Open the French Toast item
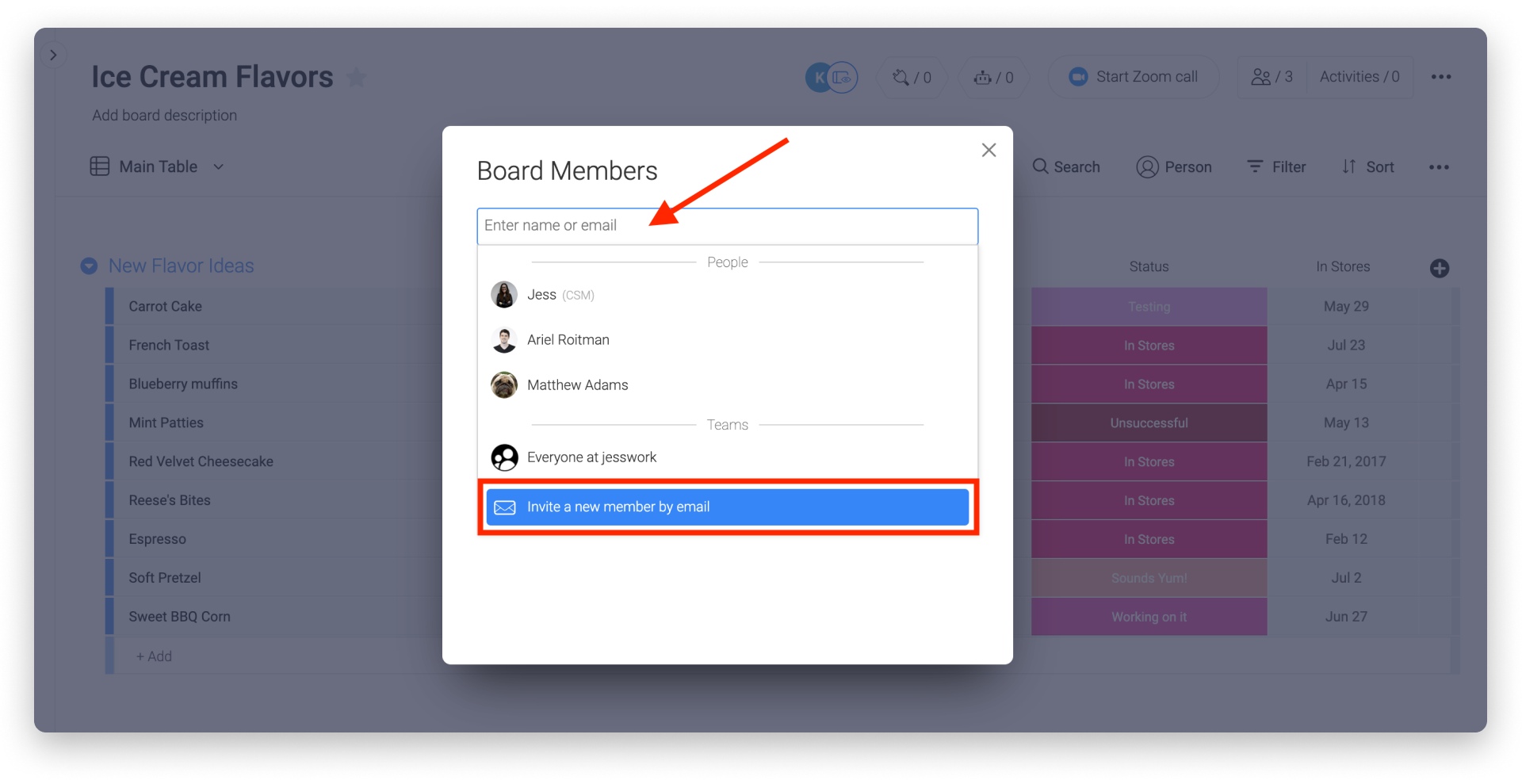The height and width of the screenshot is (784, 1522). [x=169, y=346]
